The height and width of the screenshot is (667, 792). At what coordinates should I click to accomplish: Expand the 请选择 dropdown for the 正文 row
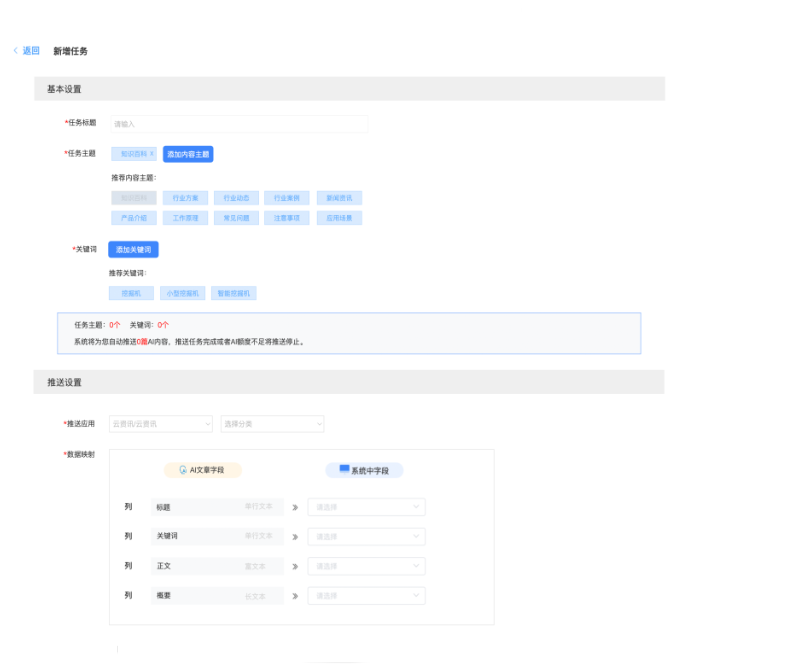click(x=366, y=566)
